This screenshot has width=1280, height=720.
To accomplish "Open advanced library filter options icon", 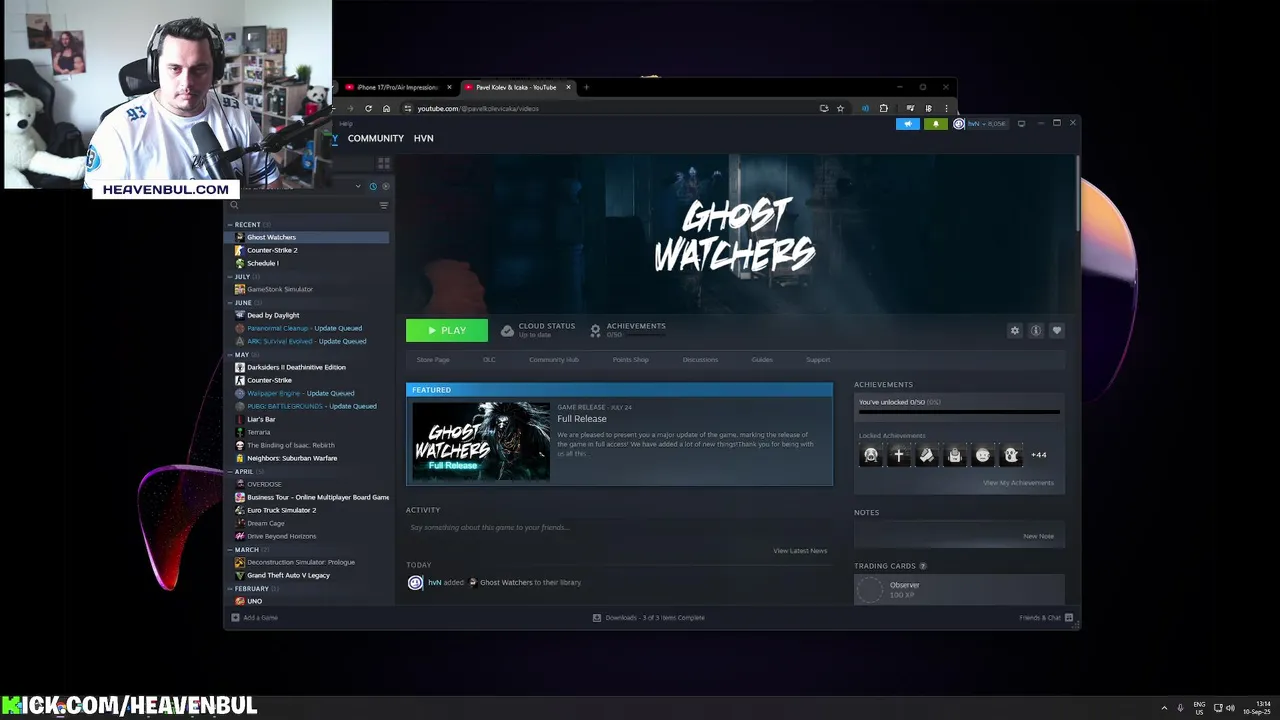I will 384,205.
